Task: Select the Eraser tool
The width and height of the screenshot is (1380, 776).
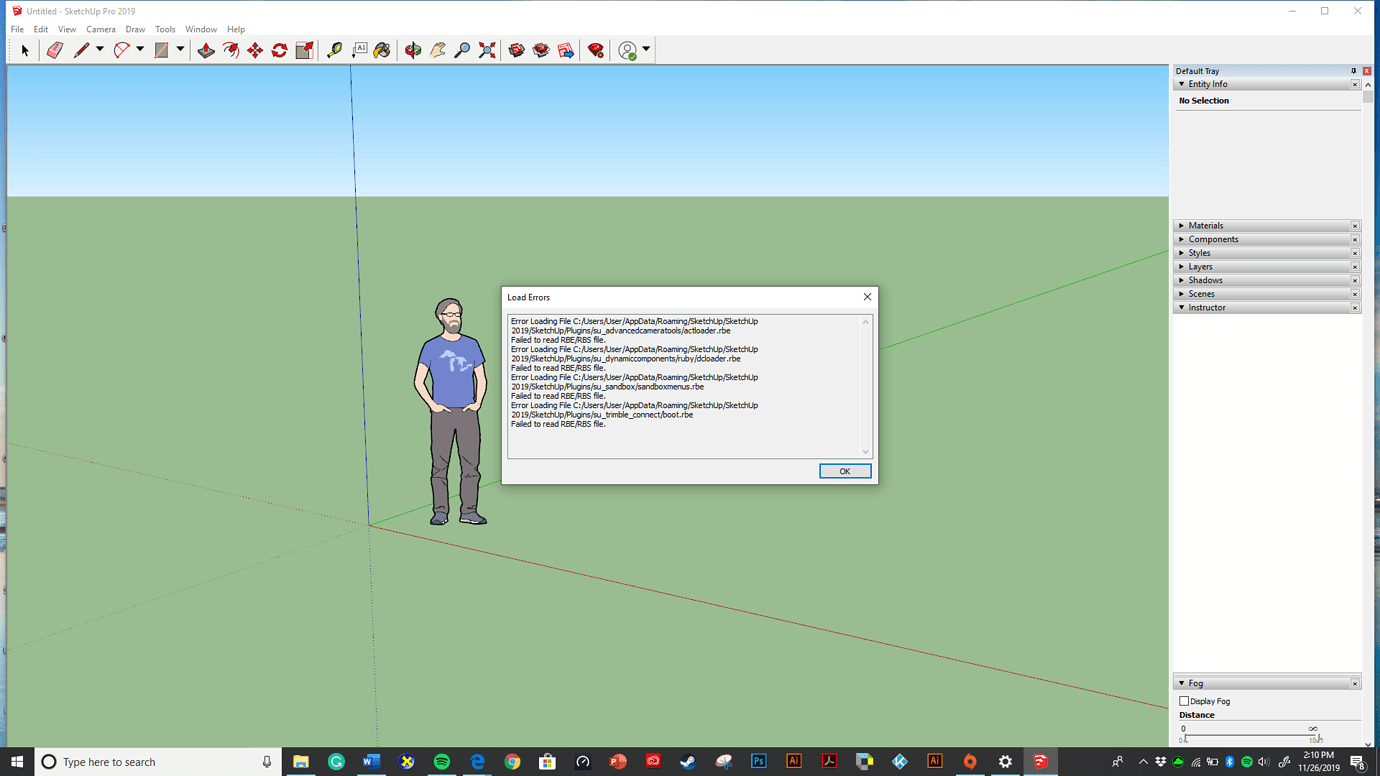Action: (55, 50)
